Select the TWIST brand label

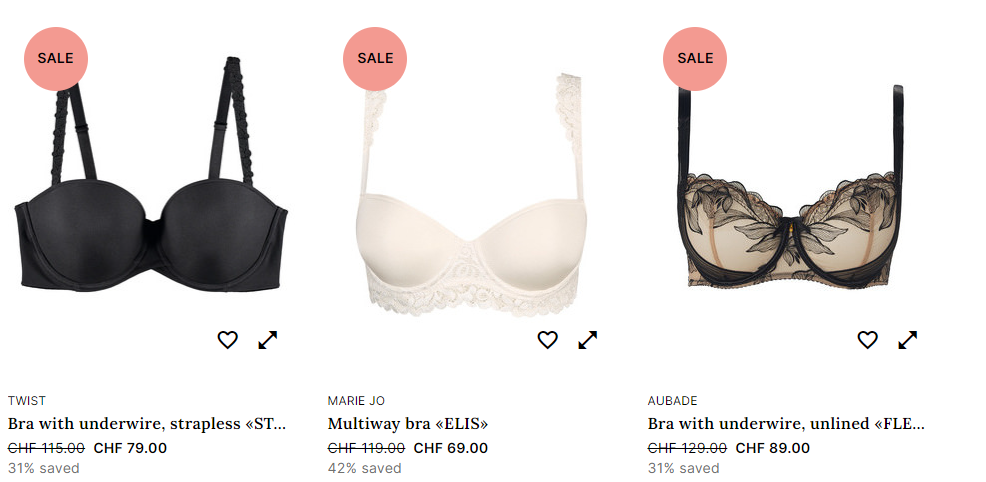pos(26,401)
